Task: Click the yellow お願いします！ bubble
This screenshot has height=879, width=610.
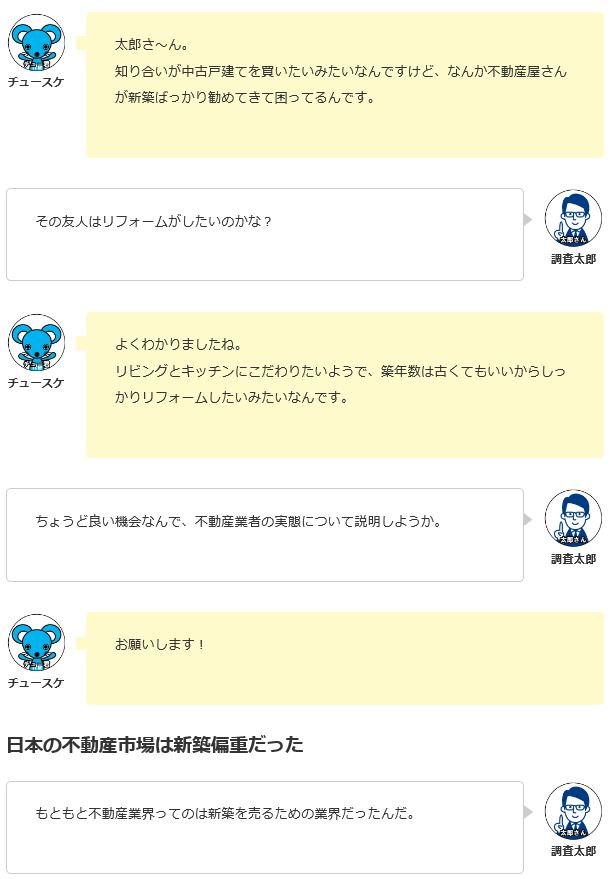Action: tap(345, 658)
